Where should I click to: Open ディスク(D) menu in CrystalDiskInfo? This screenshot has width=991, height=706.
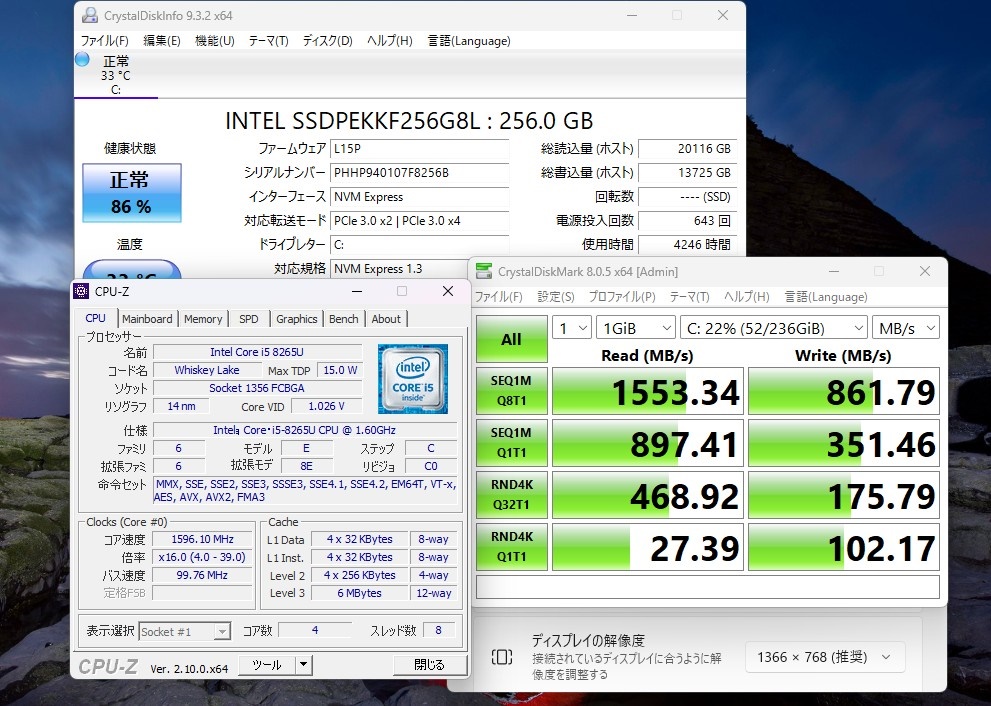[x=327, y=40]
